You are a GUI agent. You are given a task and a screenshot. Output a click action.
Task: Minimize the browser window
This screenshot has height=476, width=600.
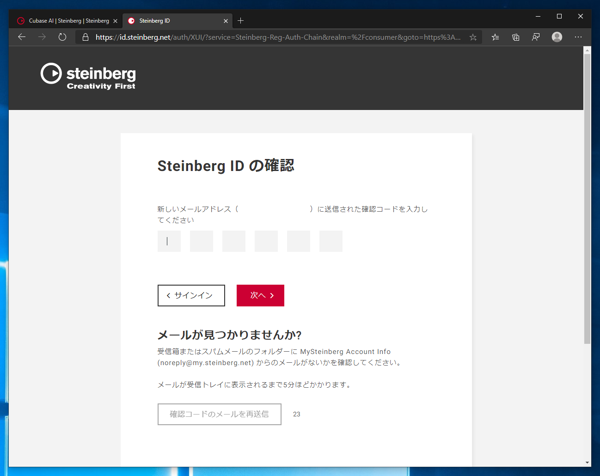coord(538,16)
